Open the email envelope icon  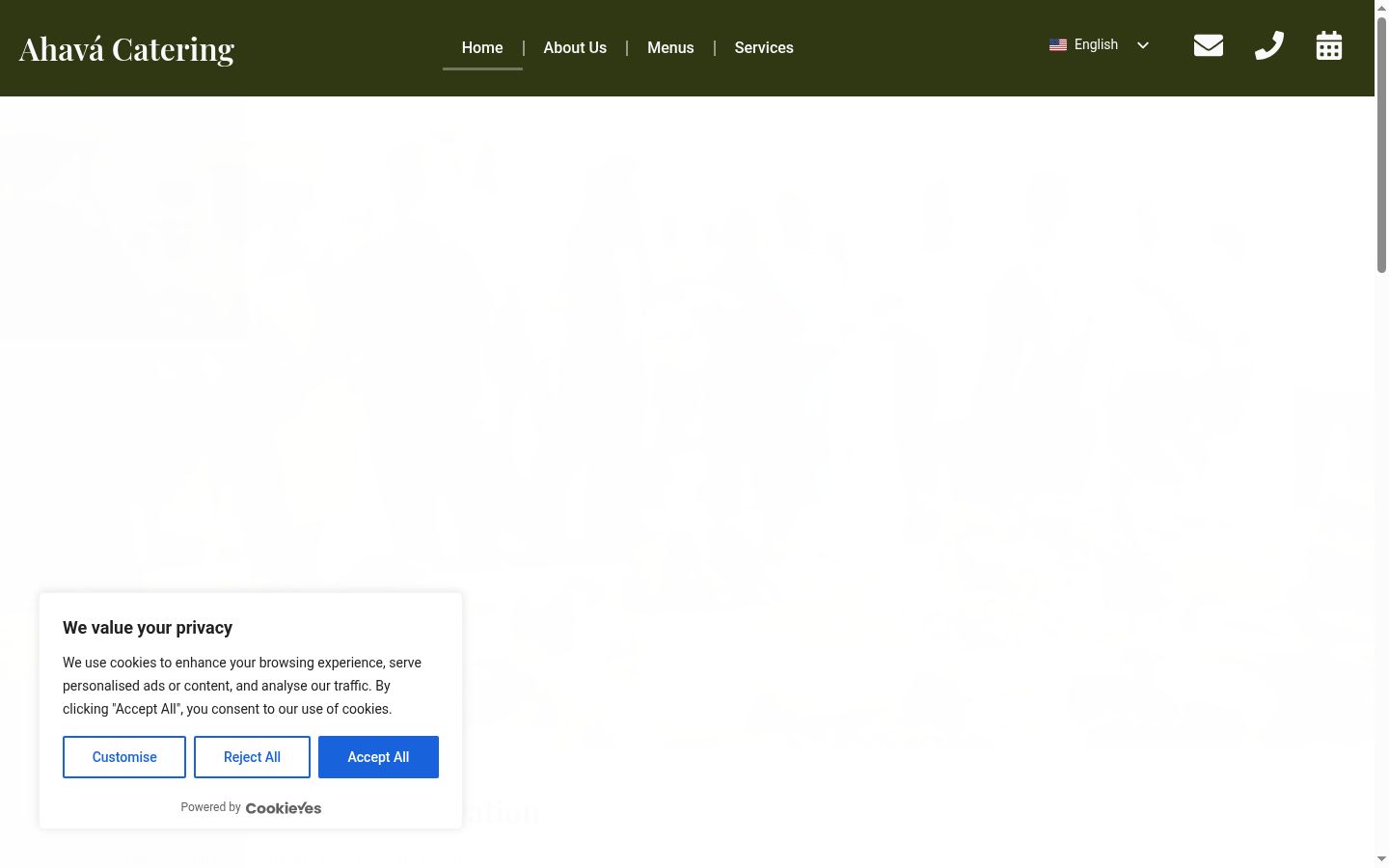(x=1209, y=45)
